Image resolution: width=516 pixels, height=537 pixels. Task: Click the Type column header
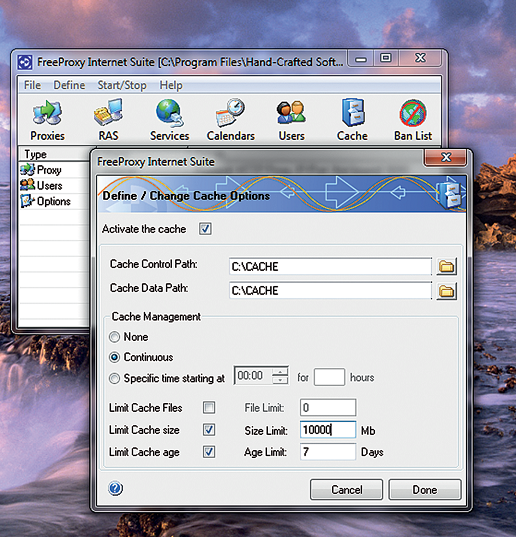(54, 154)
